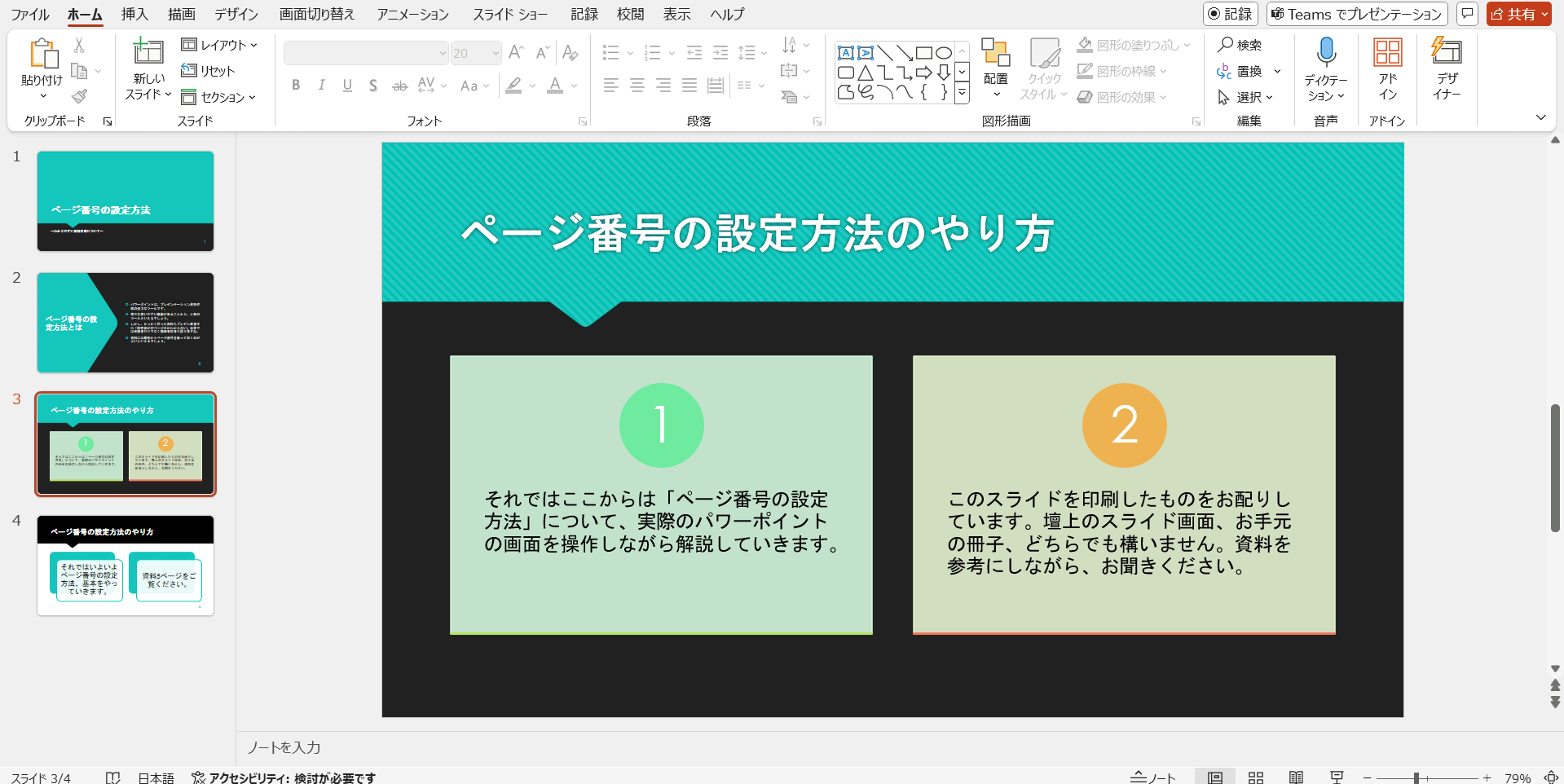Decrease the font size
Image resolution: width=1564 pixels, height=784 pixels.
tap(543, 53)
